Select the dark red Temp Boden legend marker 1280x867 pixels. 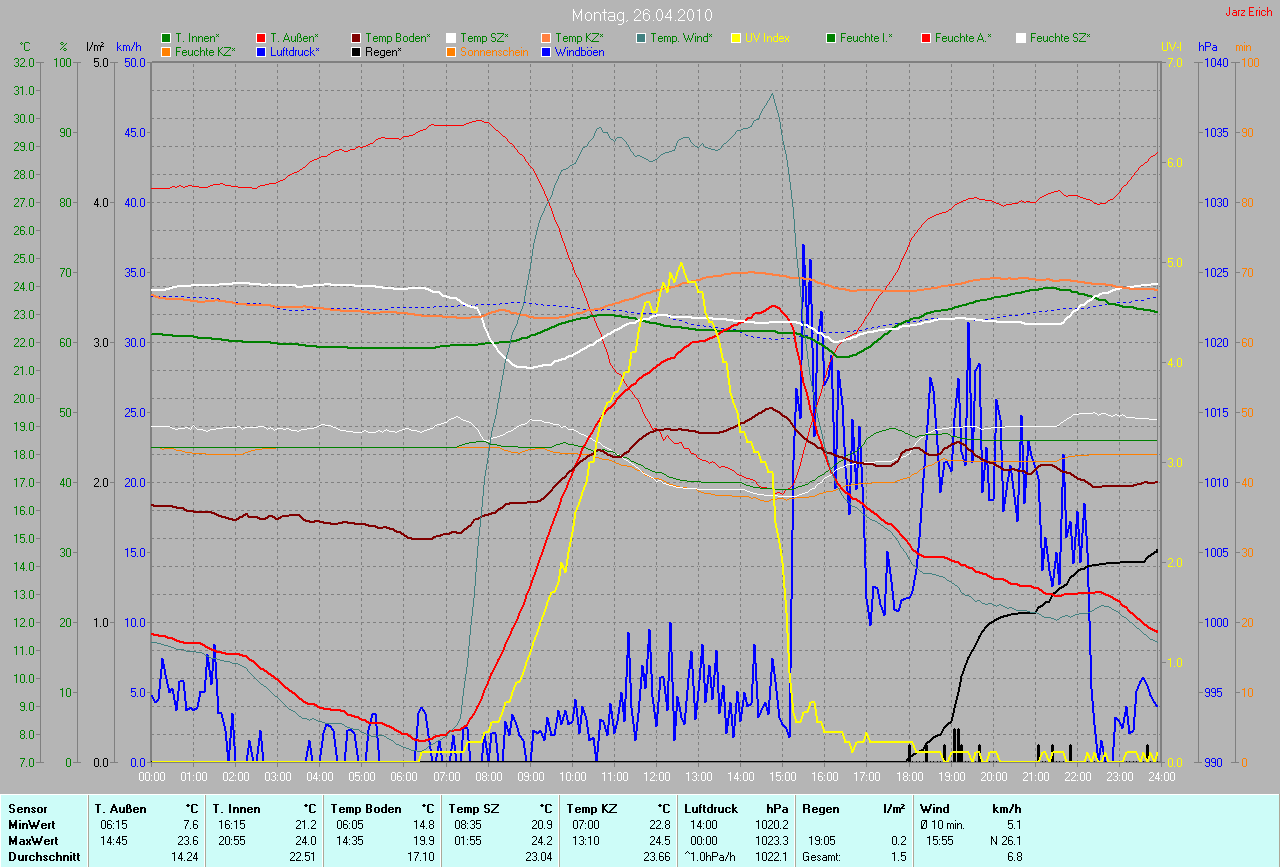356,38
